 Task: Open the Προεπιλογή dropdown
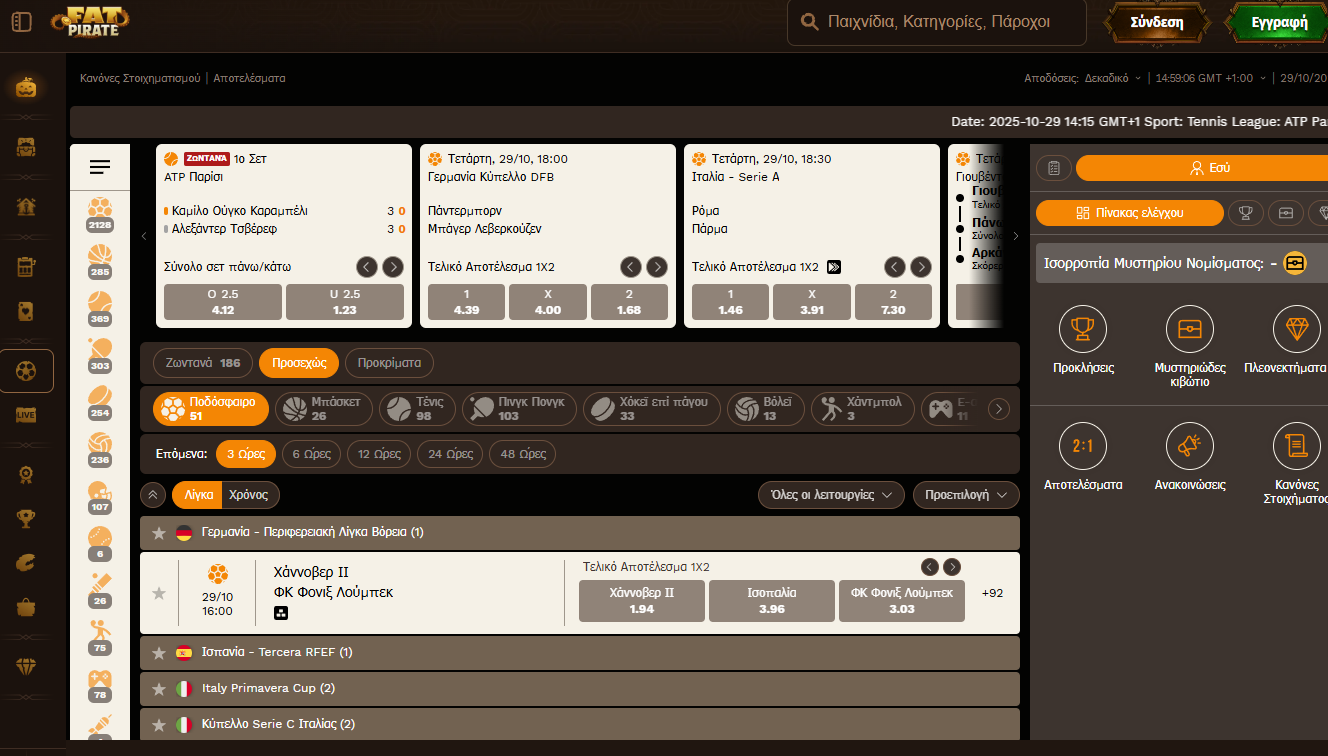pos(965,495)
